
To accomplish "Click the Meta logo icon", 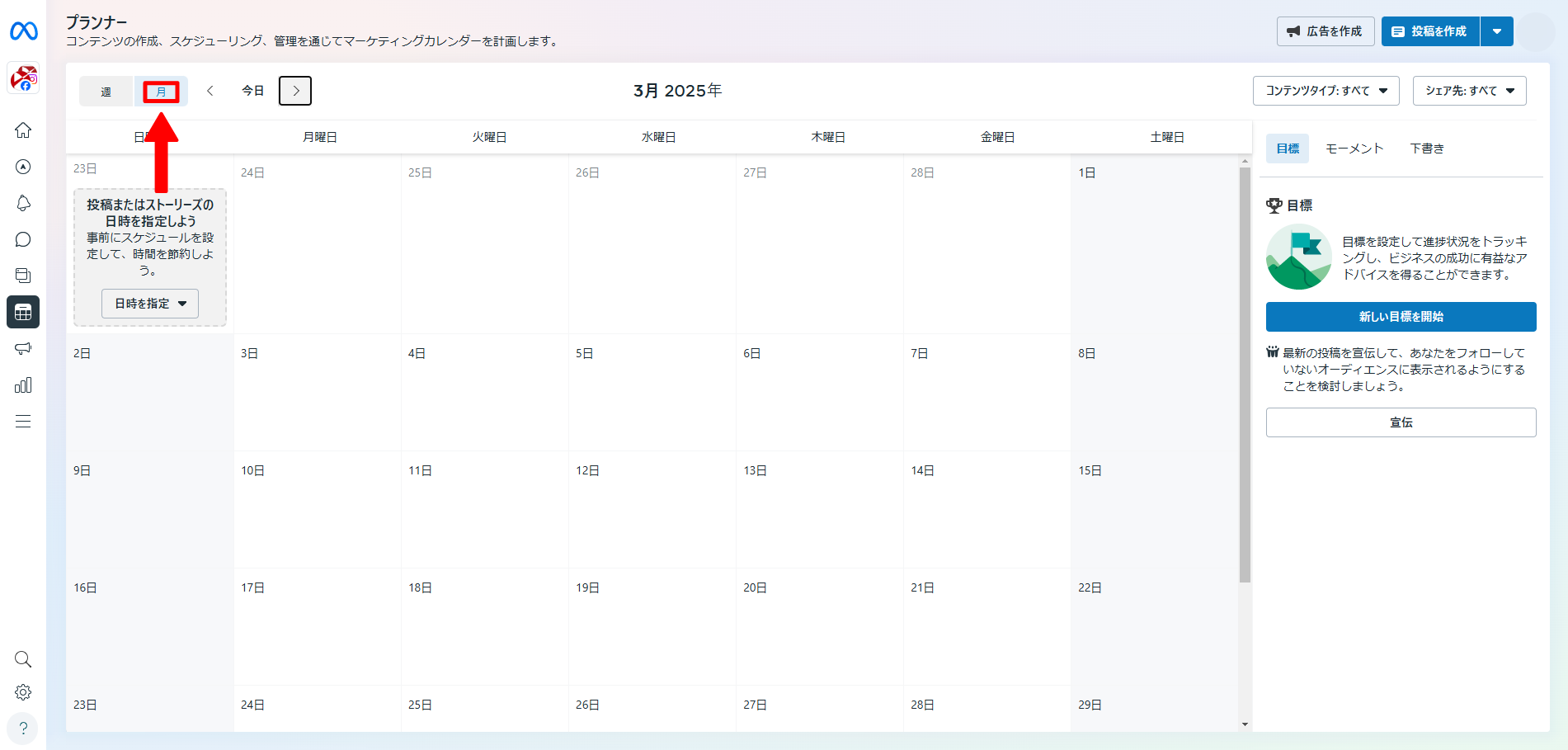I will pyautogui.click(x=23, y=31).
